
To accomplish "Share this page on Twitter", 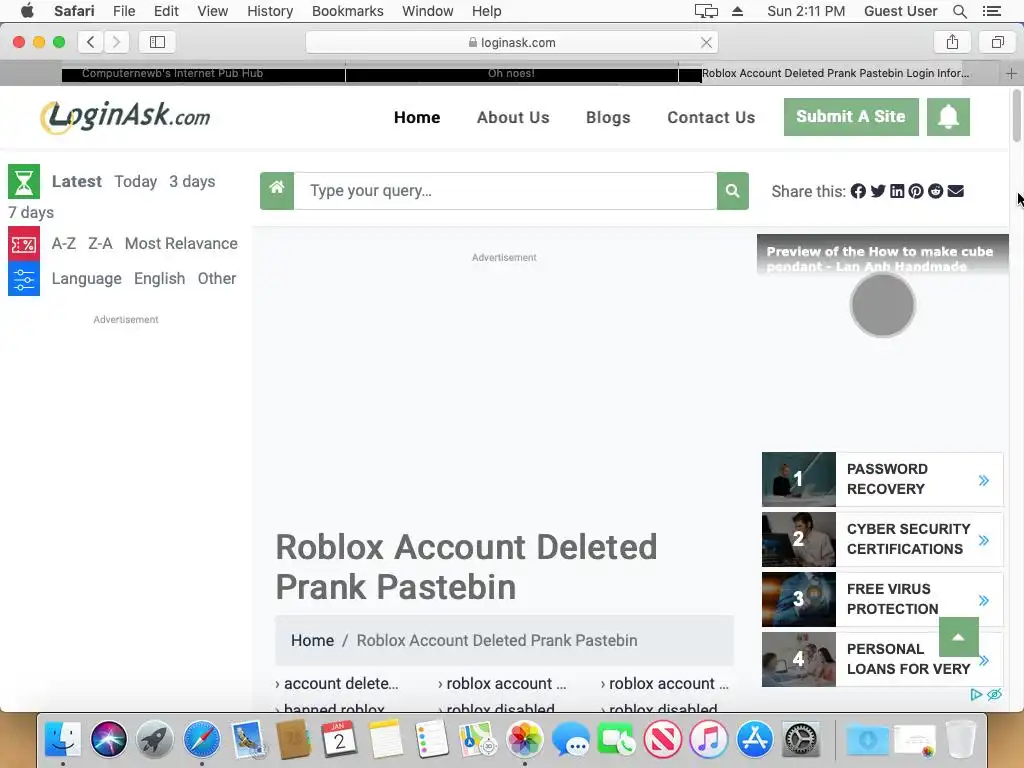I will (x=878, y=191).
